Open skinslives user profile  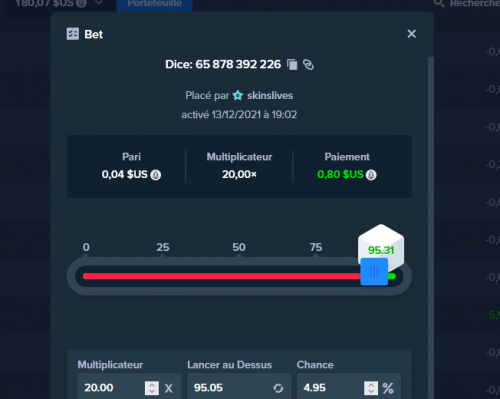tap(270, 96)
